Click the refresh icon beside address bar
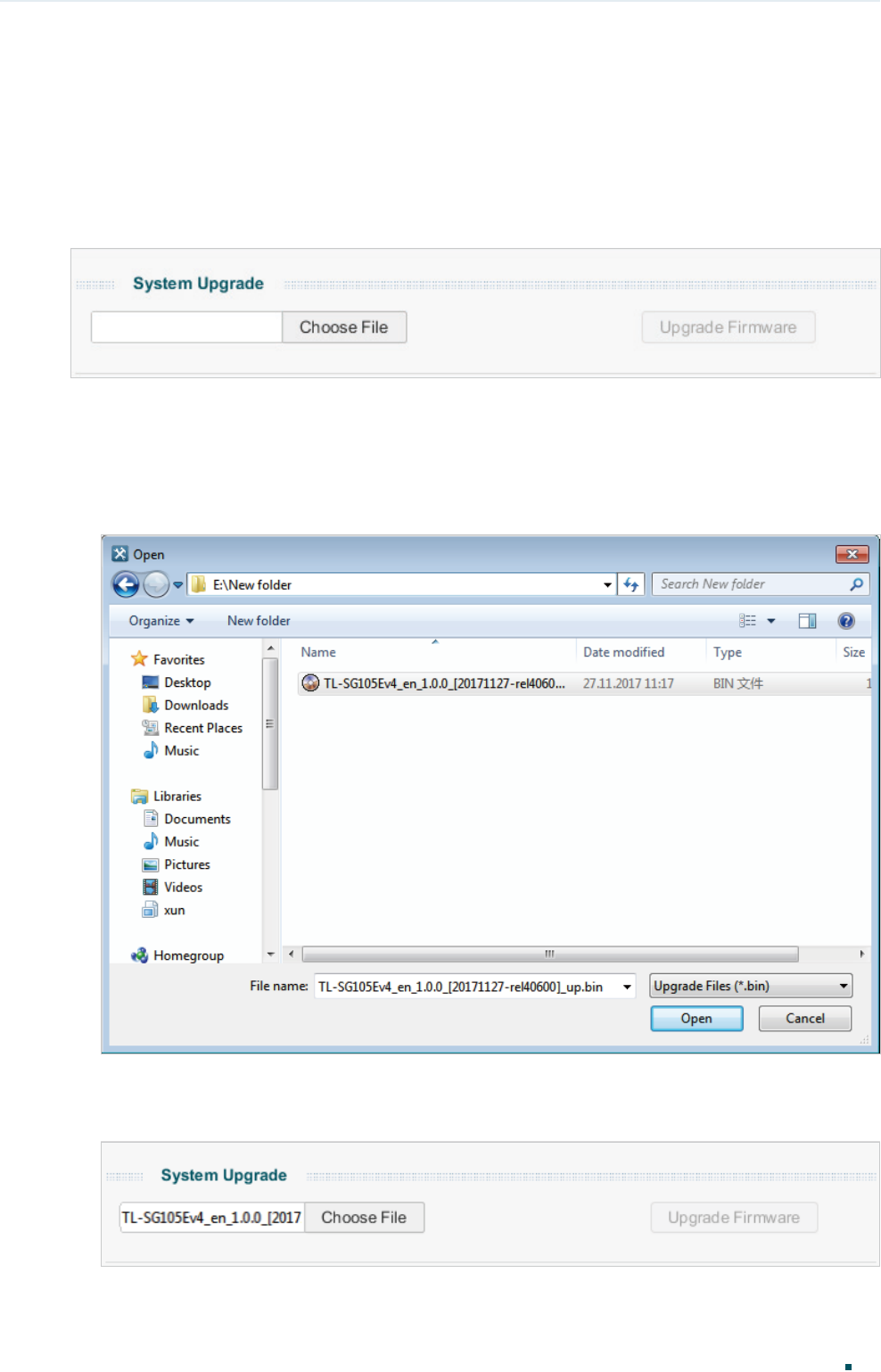 pos(630,584)
